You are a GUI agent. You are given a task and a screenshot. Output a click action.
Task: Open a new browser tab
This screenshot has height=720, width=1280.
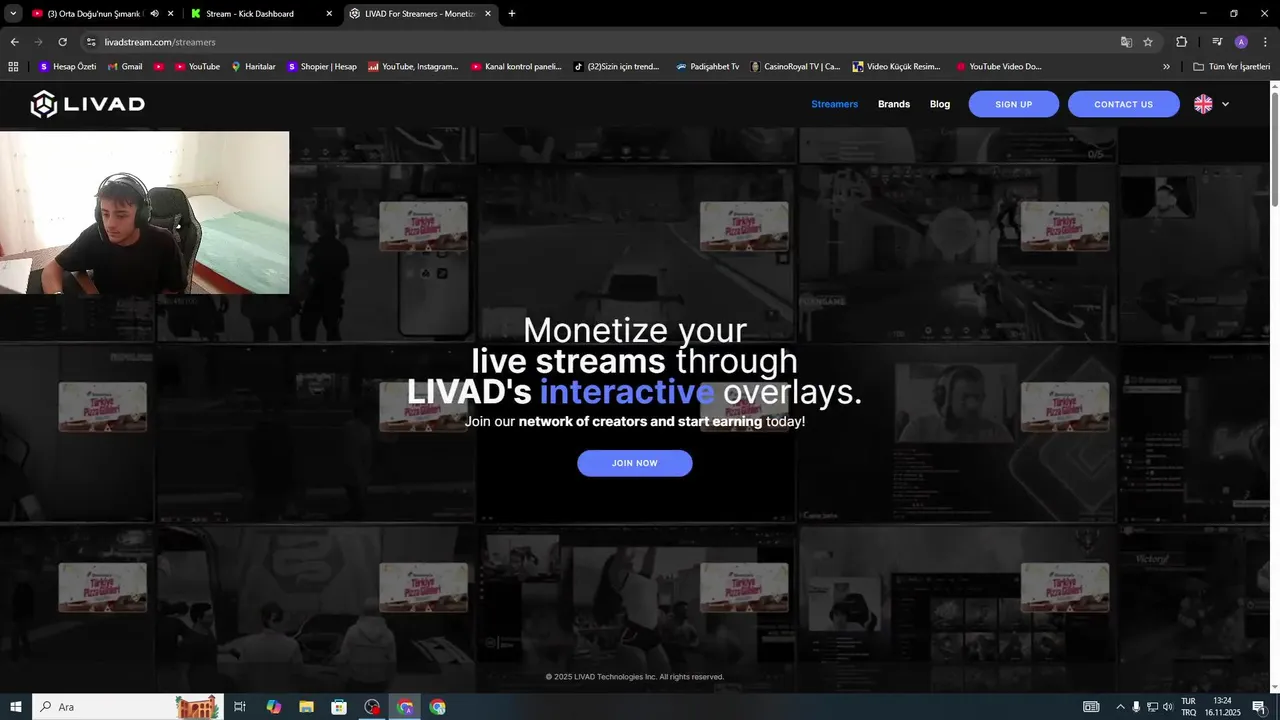(x=512, y=14)
